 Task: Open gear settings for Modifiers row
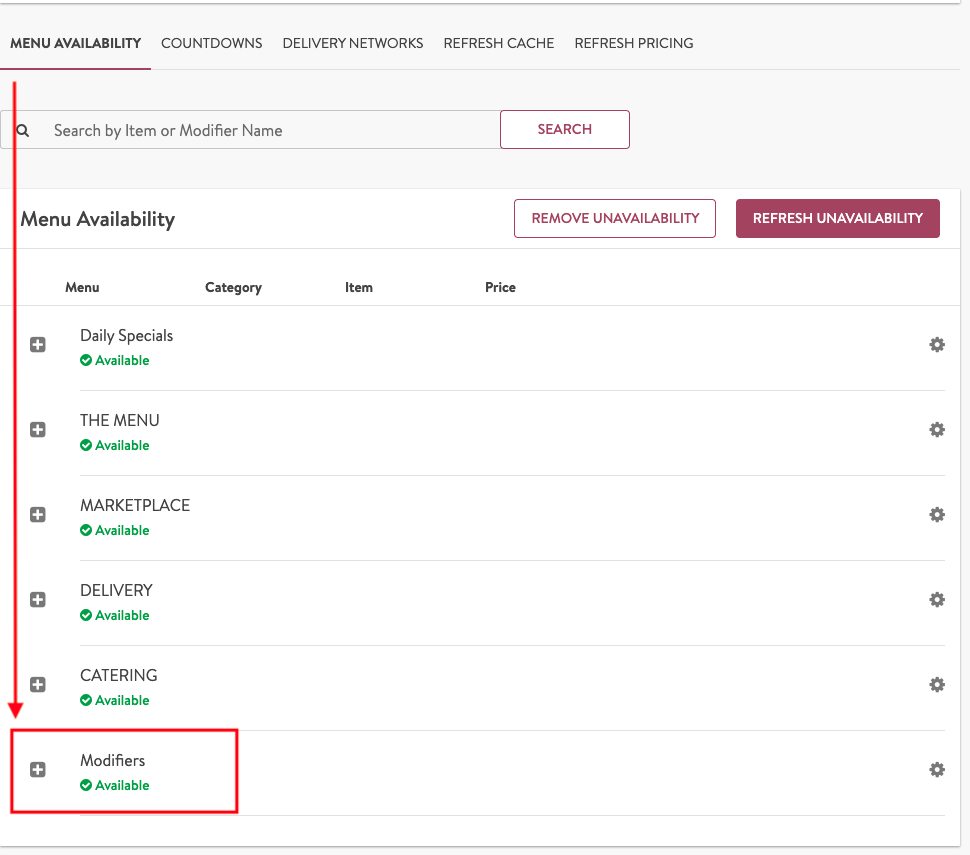pos(937,770)
